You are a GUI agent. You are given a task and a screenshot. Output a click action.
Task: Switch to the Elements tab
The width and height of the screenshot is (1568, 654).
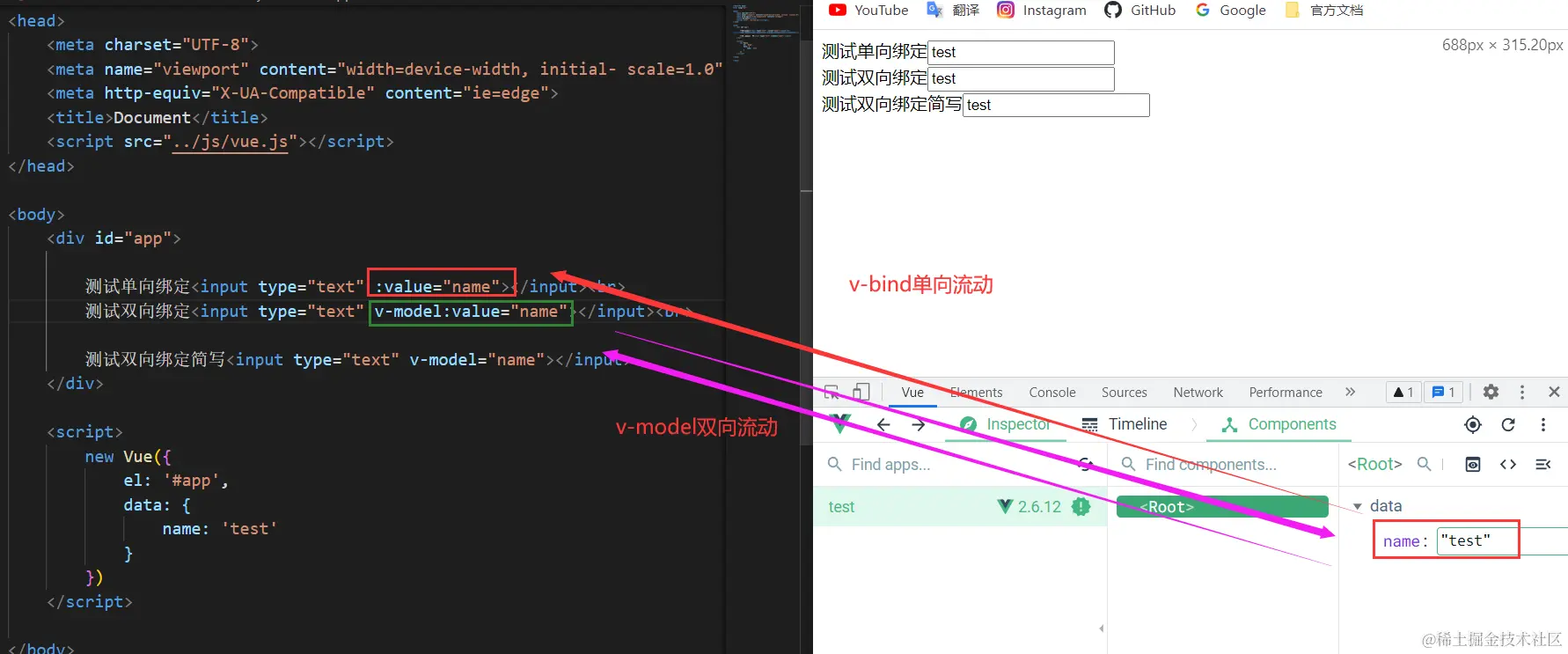(977, 393)
